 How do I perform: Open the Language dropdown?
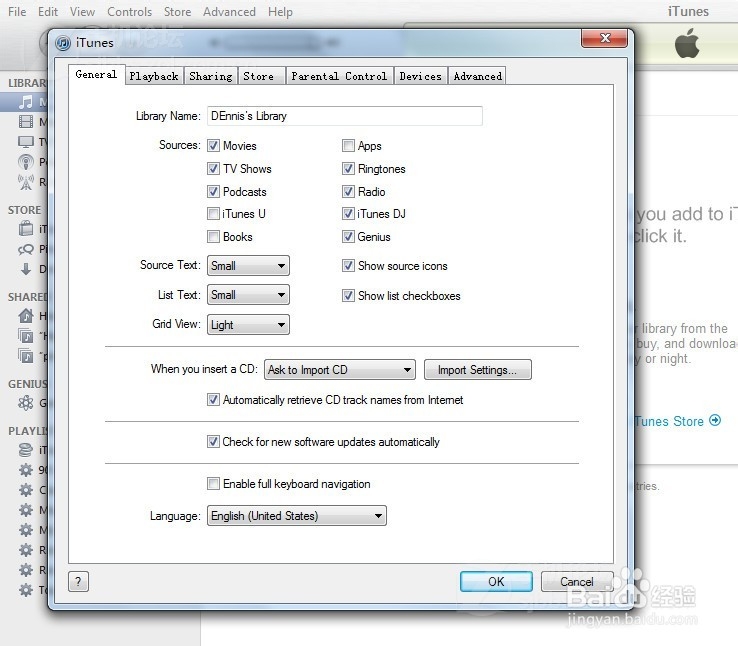pyautogui.click(x=297, y=516)
